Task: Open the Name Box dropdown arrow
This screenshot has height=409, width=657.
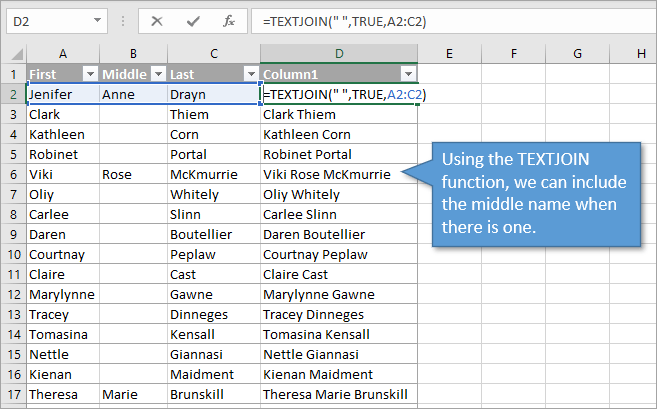Action: click(97, 21)
